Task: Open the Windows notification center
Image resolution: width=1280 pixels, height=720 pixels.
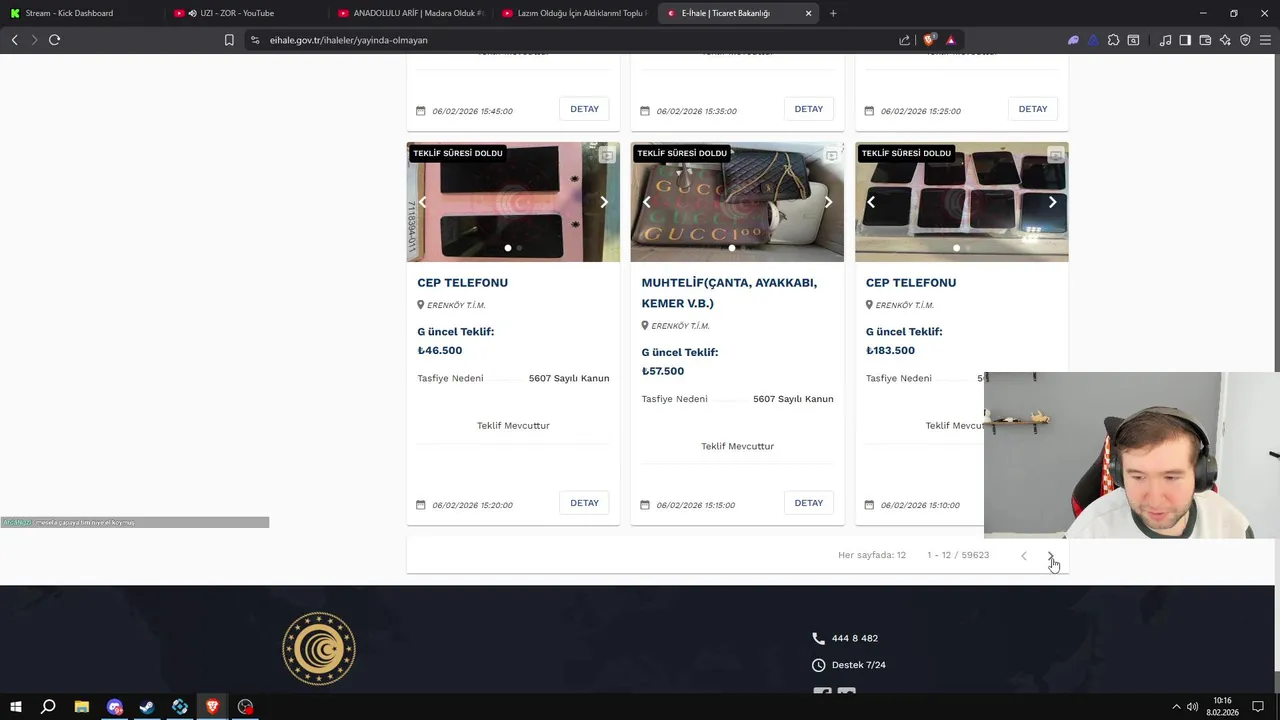Action: click(x=1258, y=707)
